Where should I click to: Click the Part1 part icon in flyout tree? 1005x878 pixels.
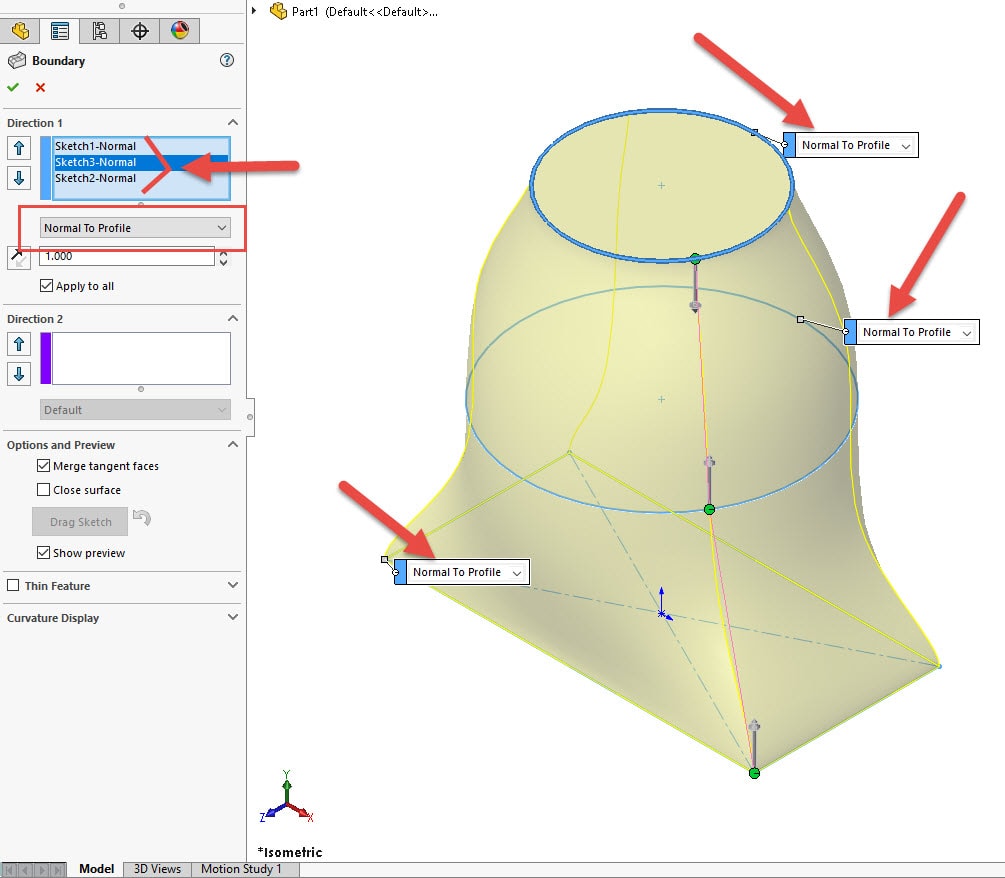[x=278, y=11]
